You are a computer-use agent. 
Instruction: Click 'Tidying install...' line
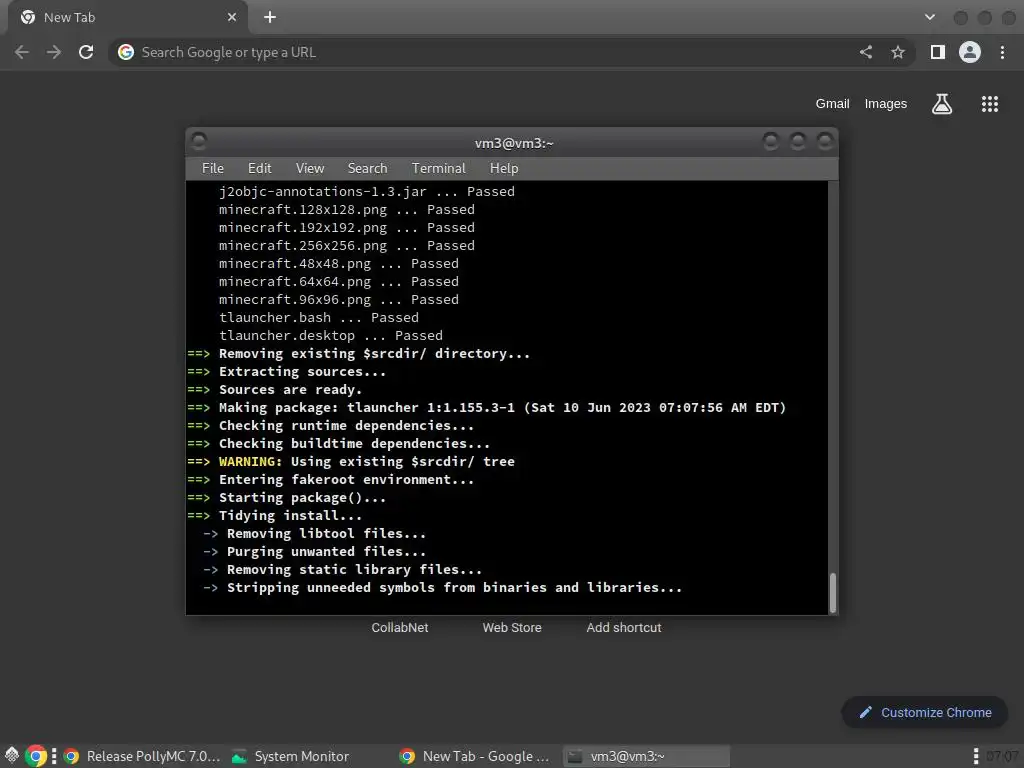coord(290,516)
